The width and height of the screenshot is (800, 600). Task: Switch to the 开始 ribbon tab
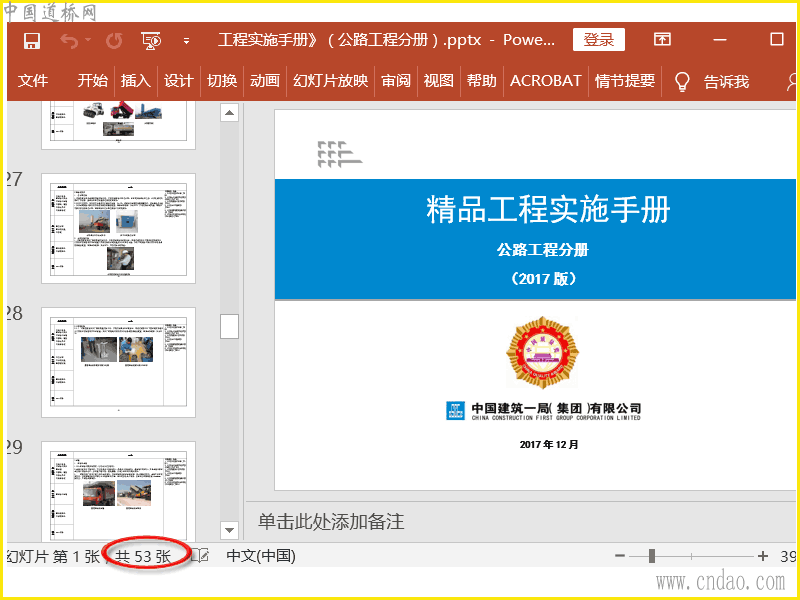93,81
